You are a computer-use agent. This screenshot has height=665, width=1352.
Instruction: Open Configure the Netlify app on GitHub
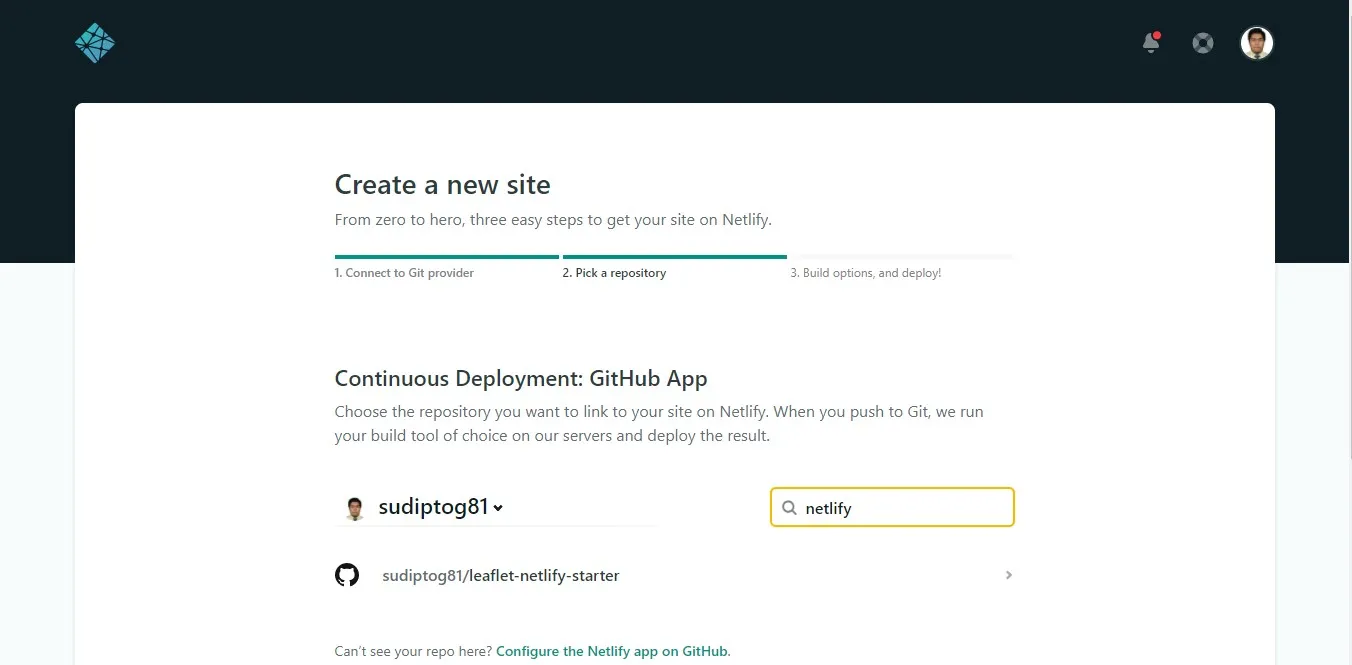click(x=612, y=650)
